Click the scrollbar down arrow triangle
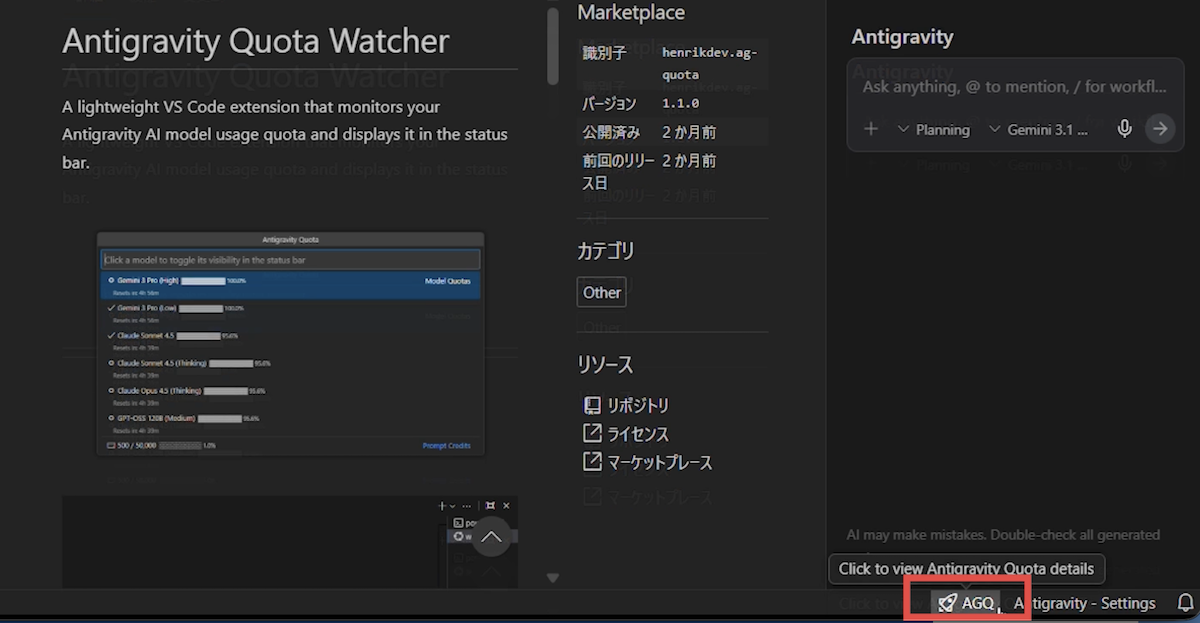This screenshot has width=1200, height=623. (553, 577)
